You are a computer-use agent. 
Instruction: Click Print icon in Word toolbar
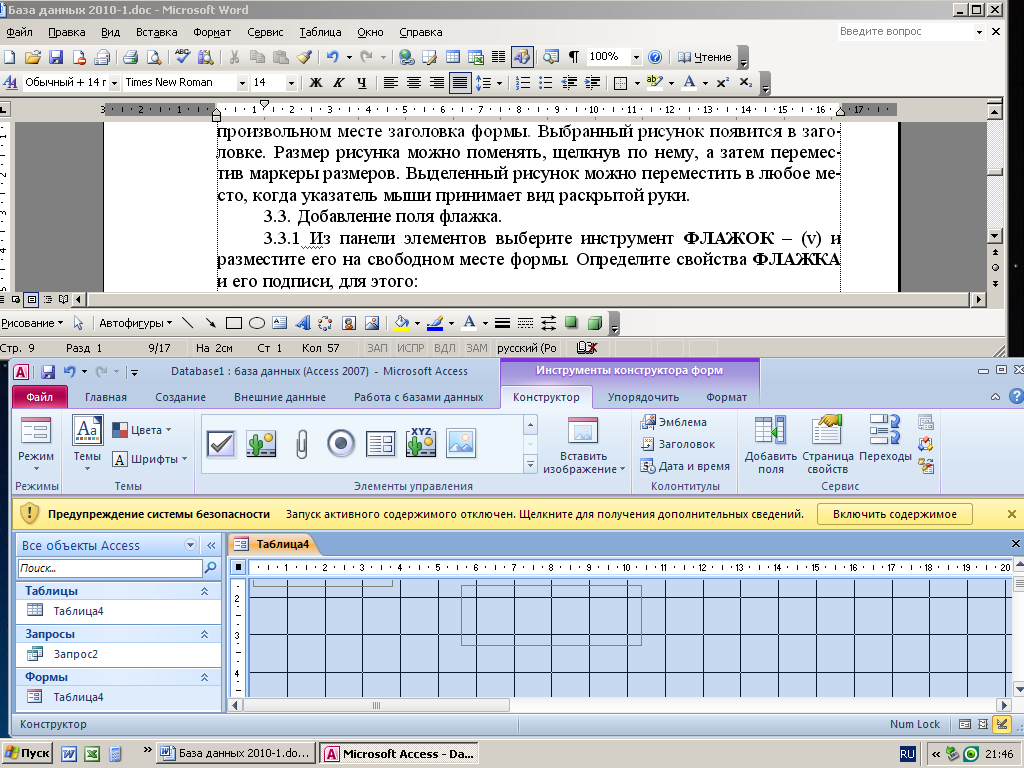coord(130,57)
